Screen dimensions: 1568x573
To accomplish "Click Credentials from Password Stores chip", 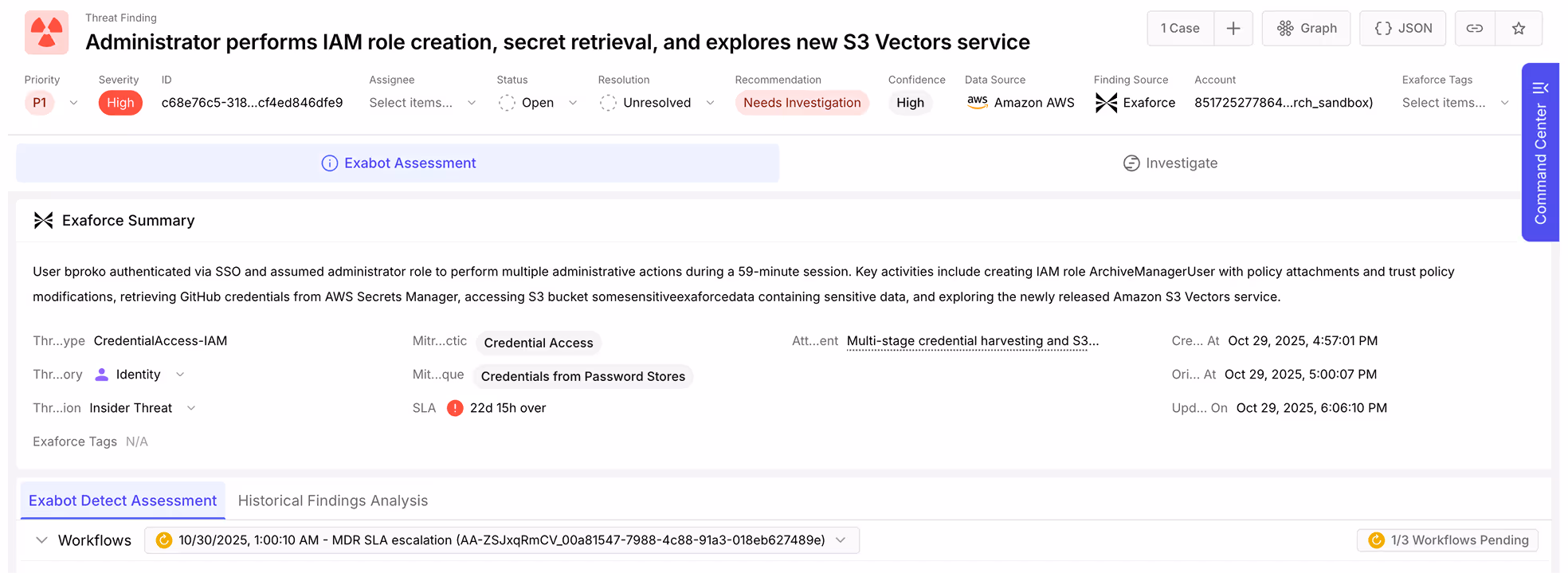I will pos(583,376).
